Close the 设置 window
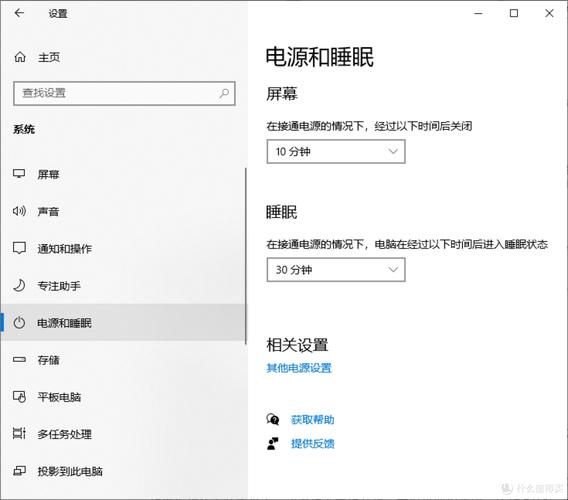Image resolution: width=568 pixels, height=500 pixels. point(549,13)
